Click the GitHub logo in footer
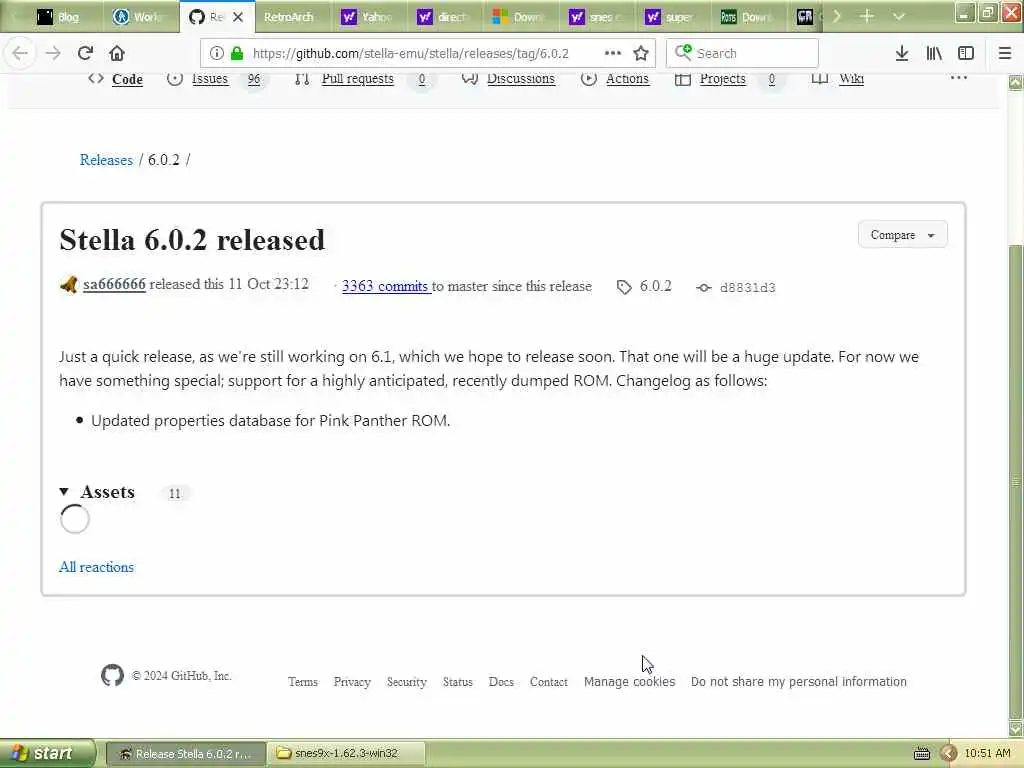Screen dimensions: 1024x768 (112, 675)
